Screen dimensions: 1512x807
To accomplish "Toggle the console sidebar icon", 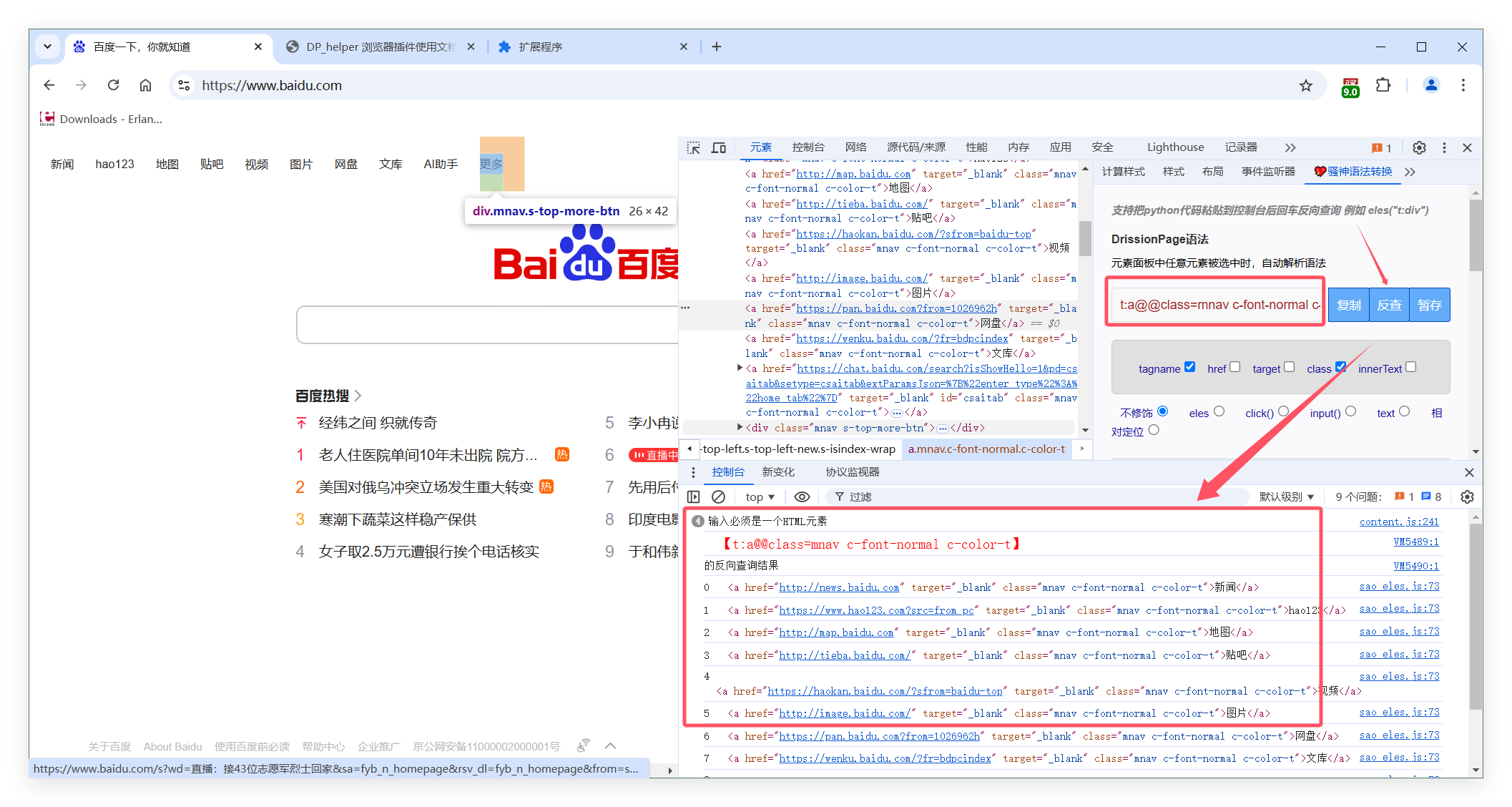I will [x=693, y=497].
